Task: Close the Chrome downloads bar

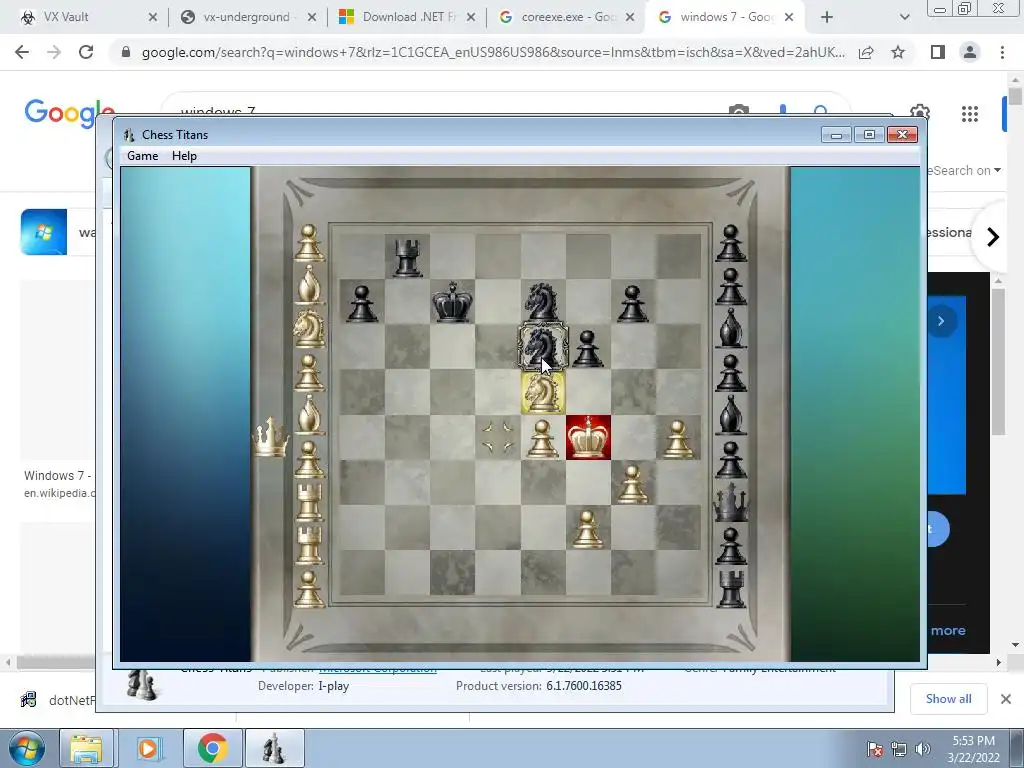Action: pos(1006,699)
